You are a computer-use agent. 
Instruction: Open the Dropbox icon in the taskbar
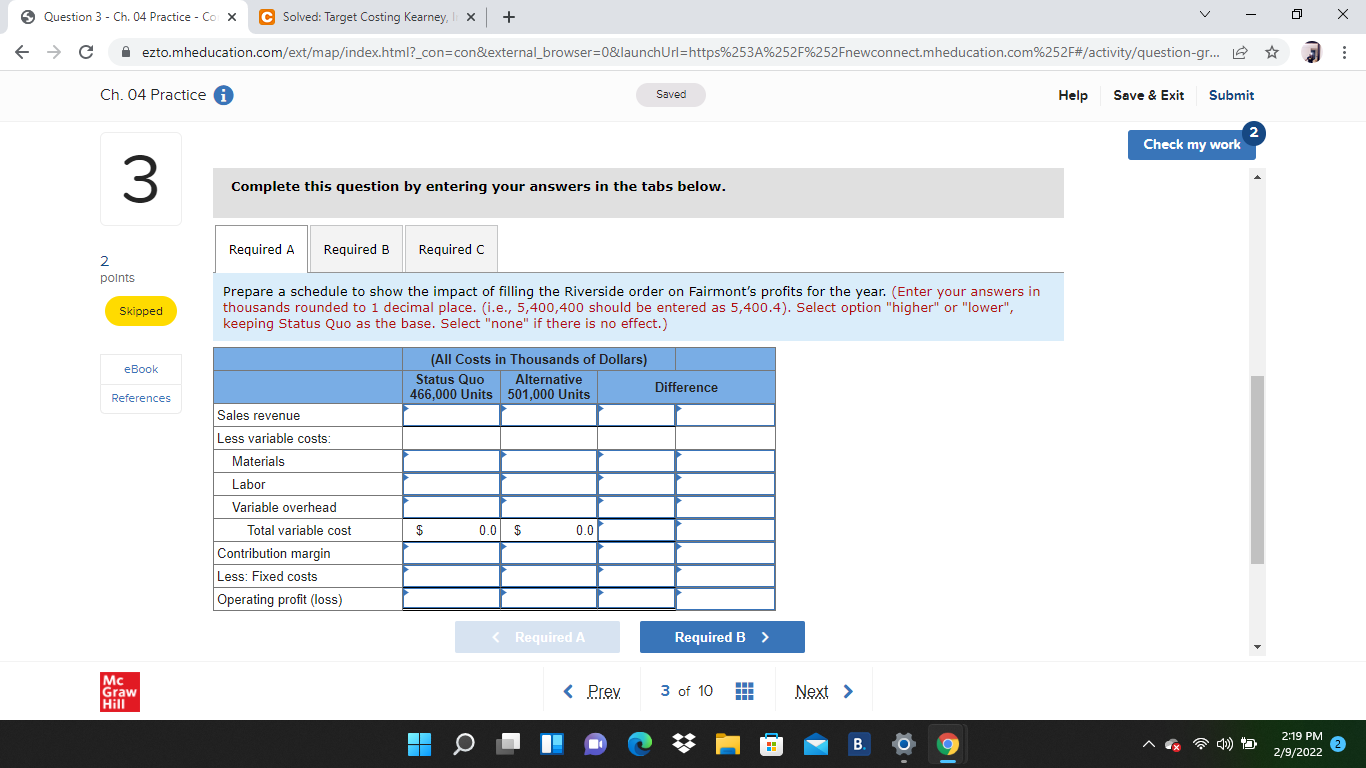point(683,744)
